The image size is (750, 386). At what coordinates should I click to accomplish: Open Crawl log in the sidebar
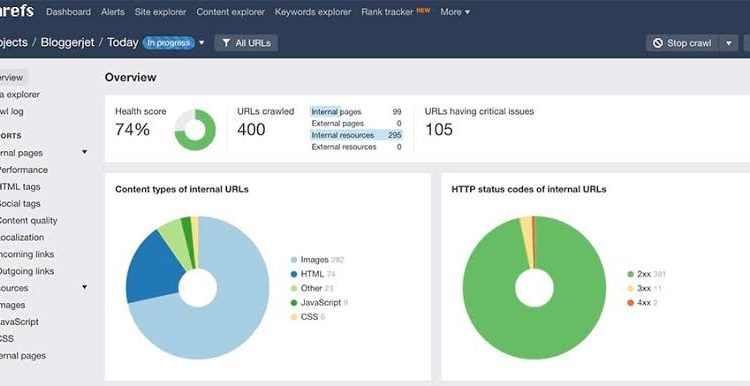11,111
